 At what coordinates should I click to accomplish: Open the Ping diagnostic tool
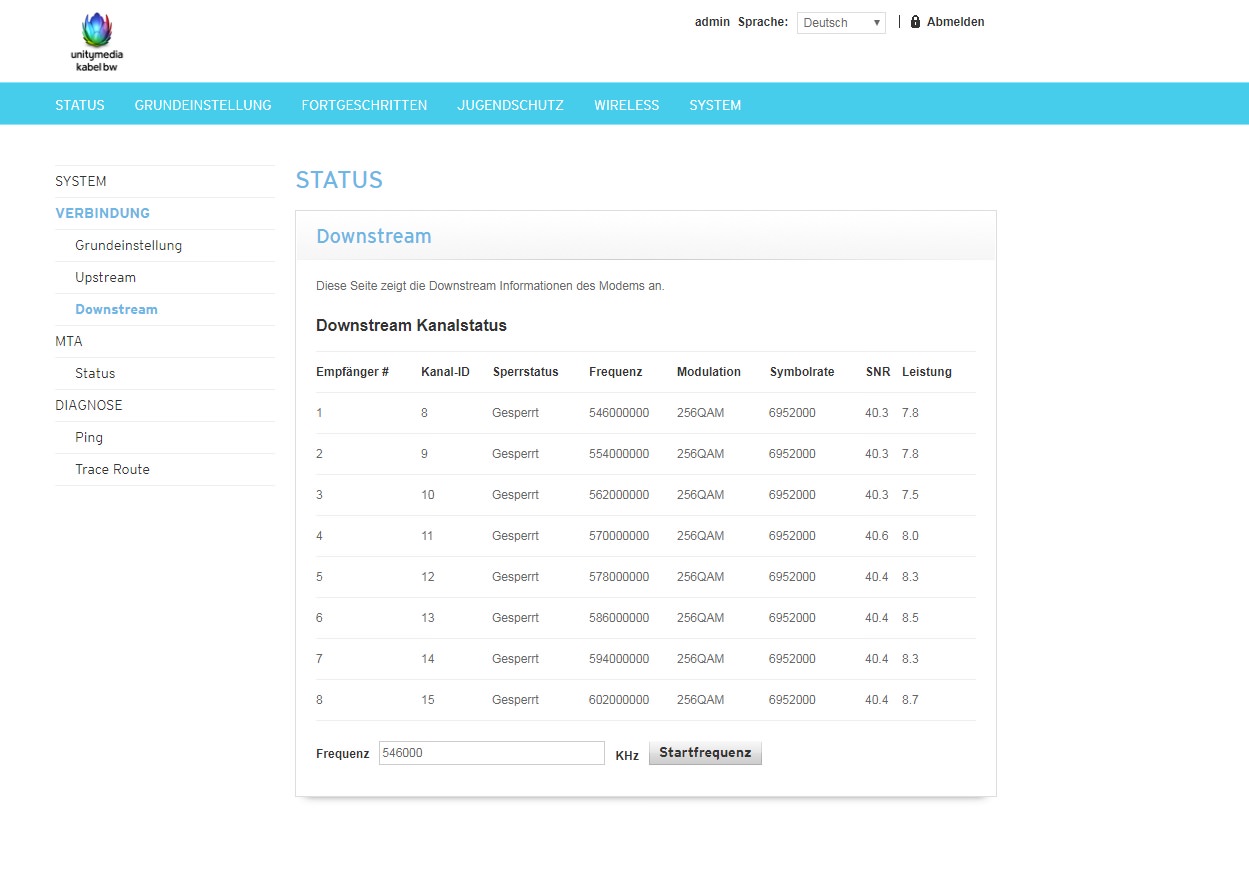click(x=89, y=437)
